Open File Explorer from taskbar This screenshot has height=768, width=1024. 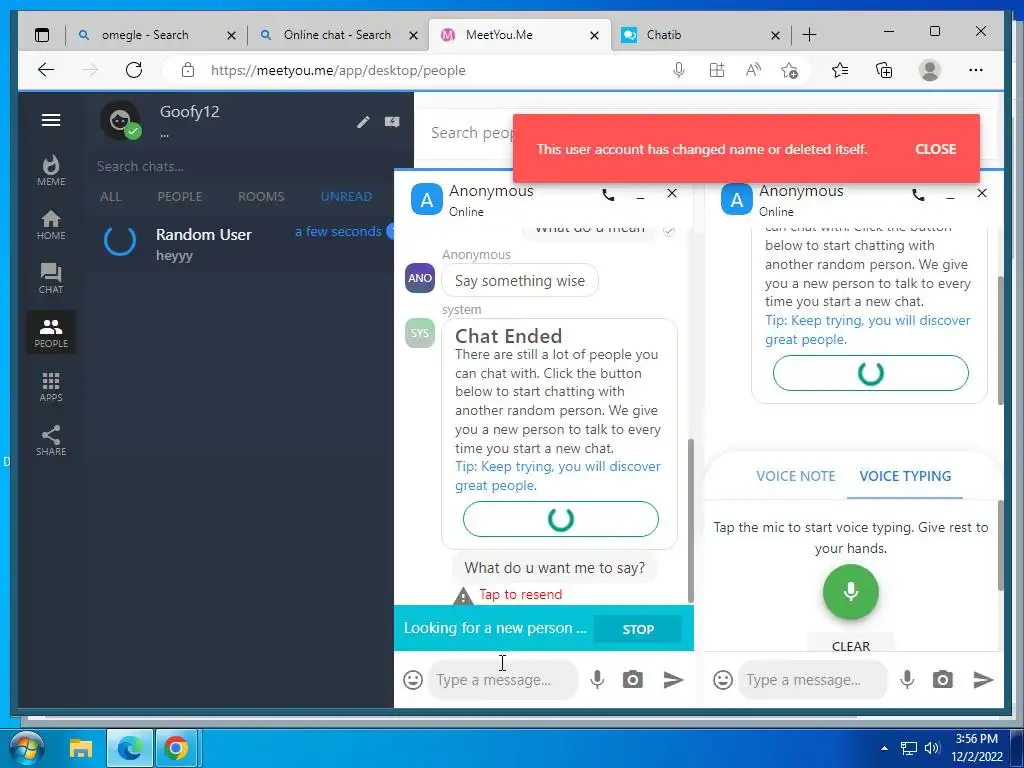point(81,748)
